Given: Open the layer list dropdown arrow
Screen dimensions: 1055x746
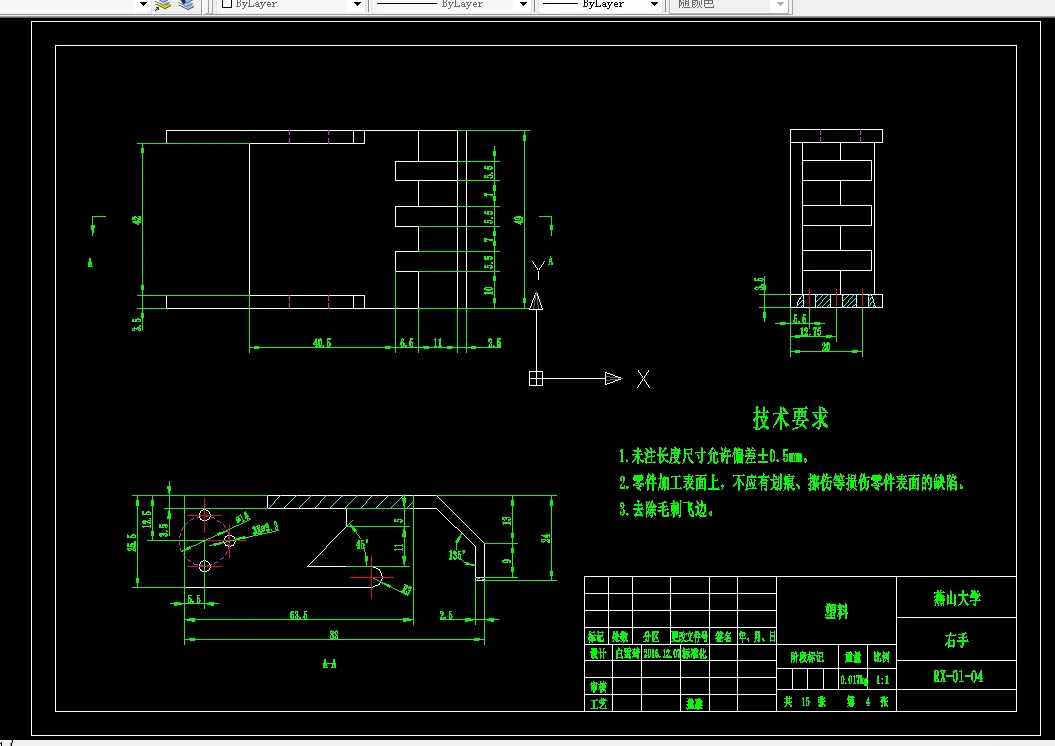Looking at the screenshot, I should click(x=143, y=5).
